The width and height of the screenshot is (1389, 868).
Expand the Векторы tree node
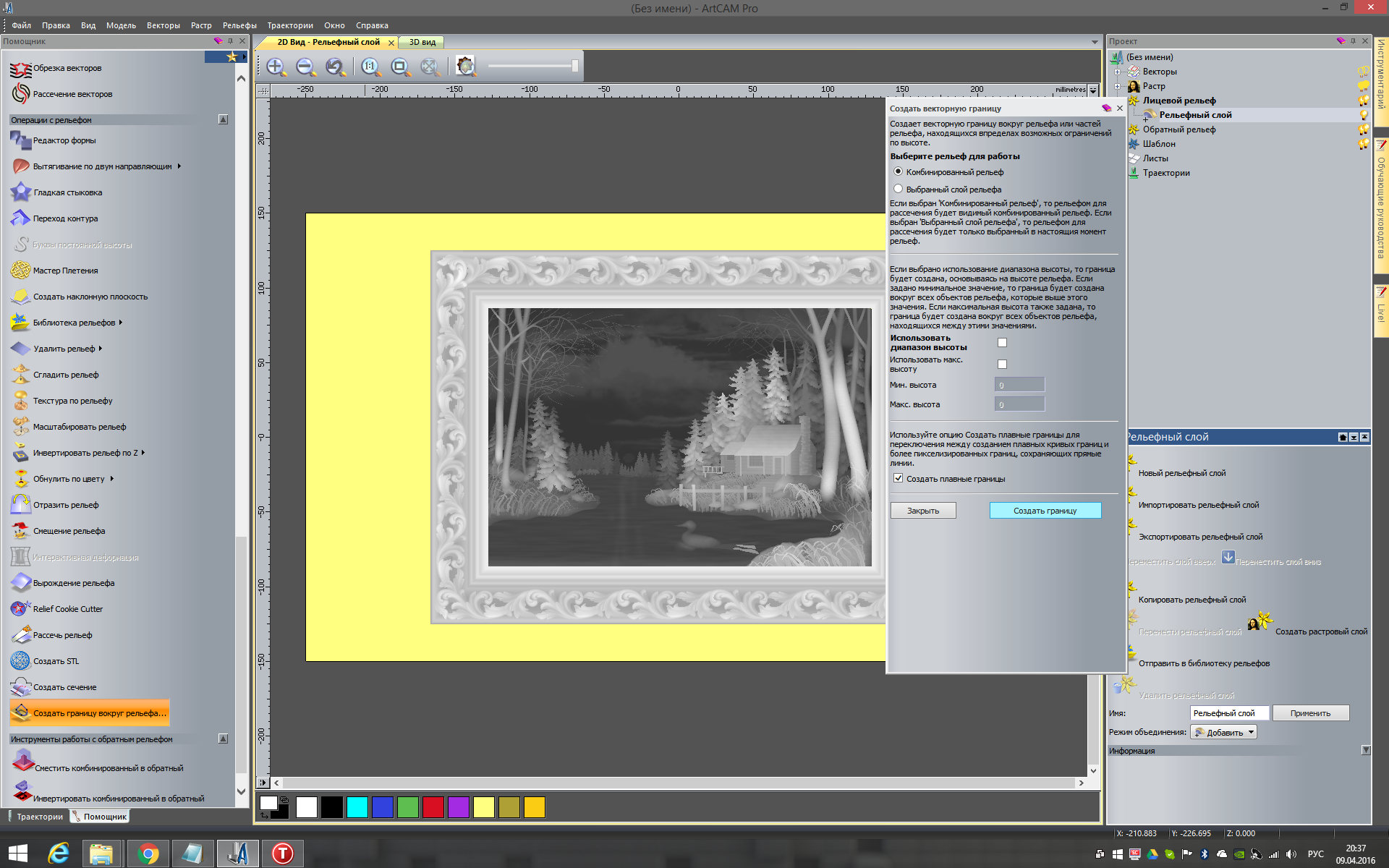[x=1118, y=72]
